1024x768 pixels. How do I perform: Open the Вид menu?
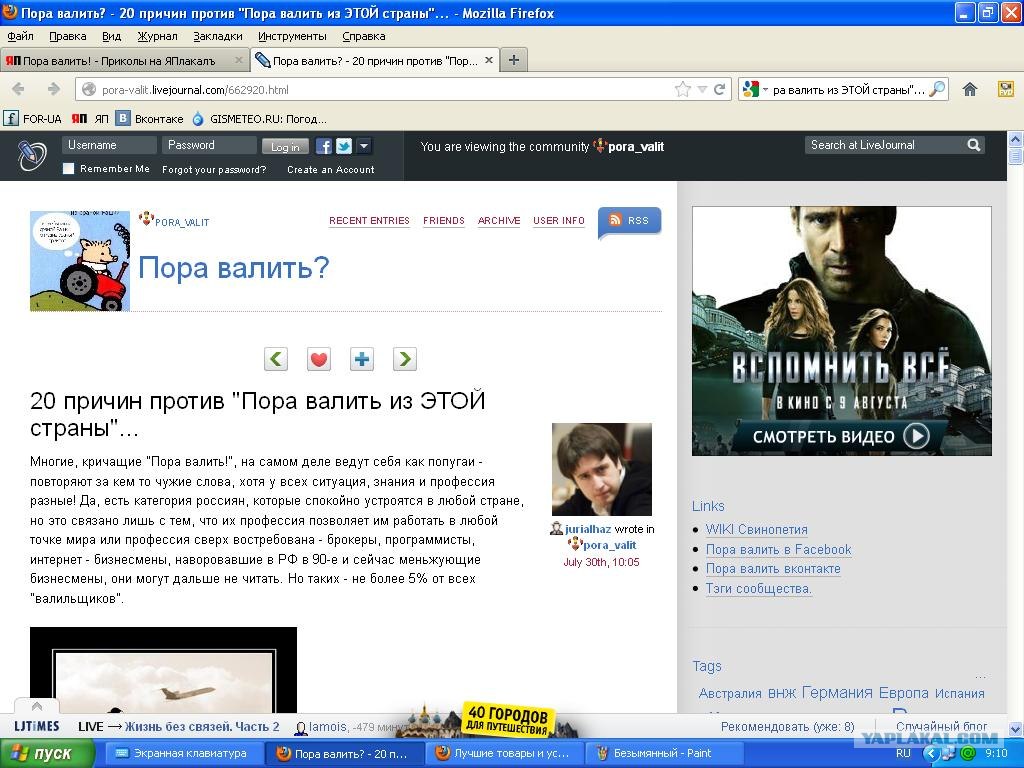112,36
